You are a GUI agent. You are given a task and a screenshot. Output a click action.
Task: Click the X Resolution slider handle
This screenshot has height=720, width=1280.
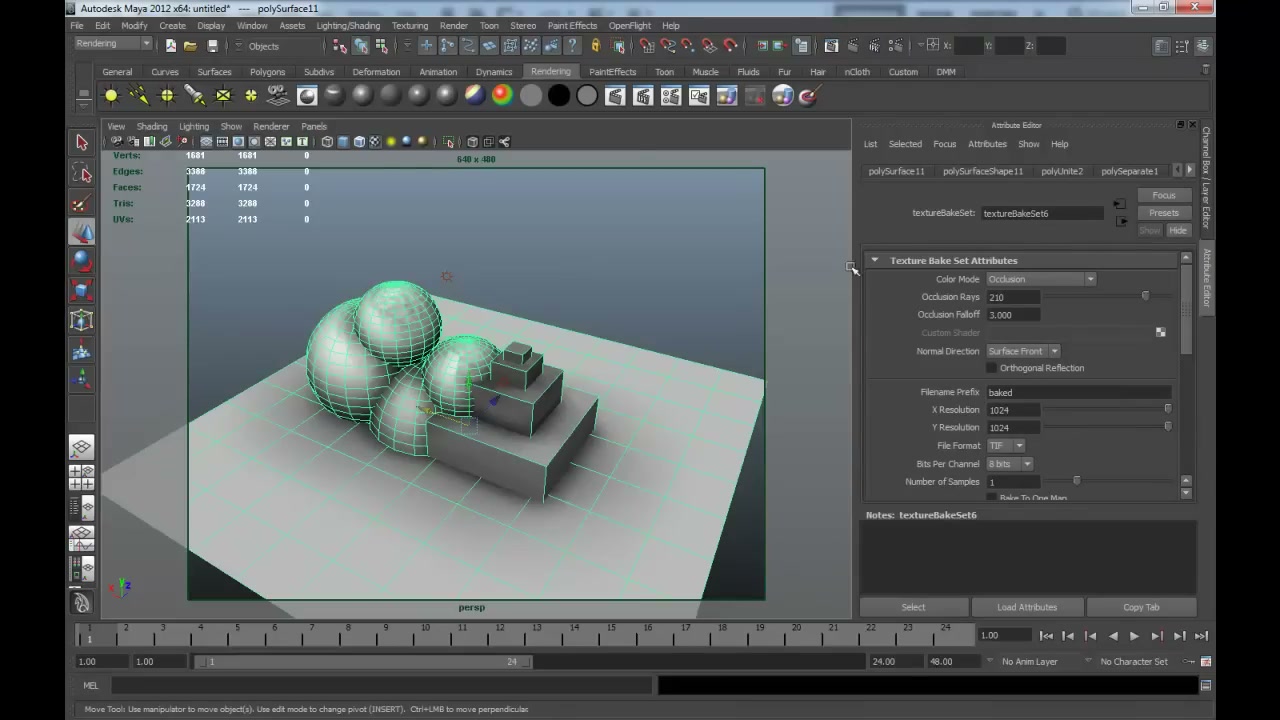point(1168,409)
